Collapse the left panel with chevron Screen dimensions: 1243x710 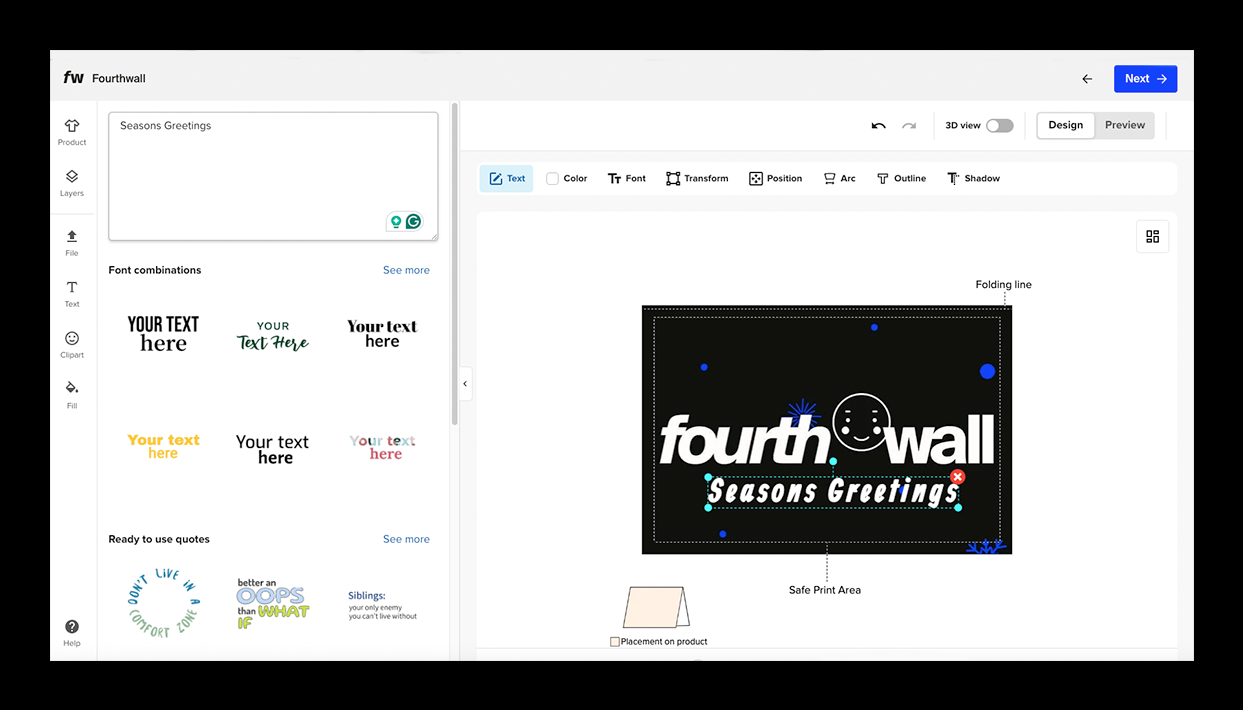(x=465, y=384)
